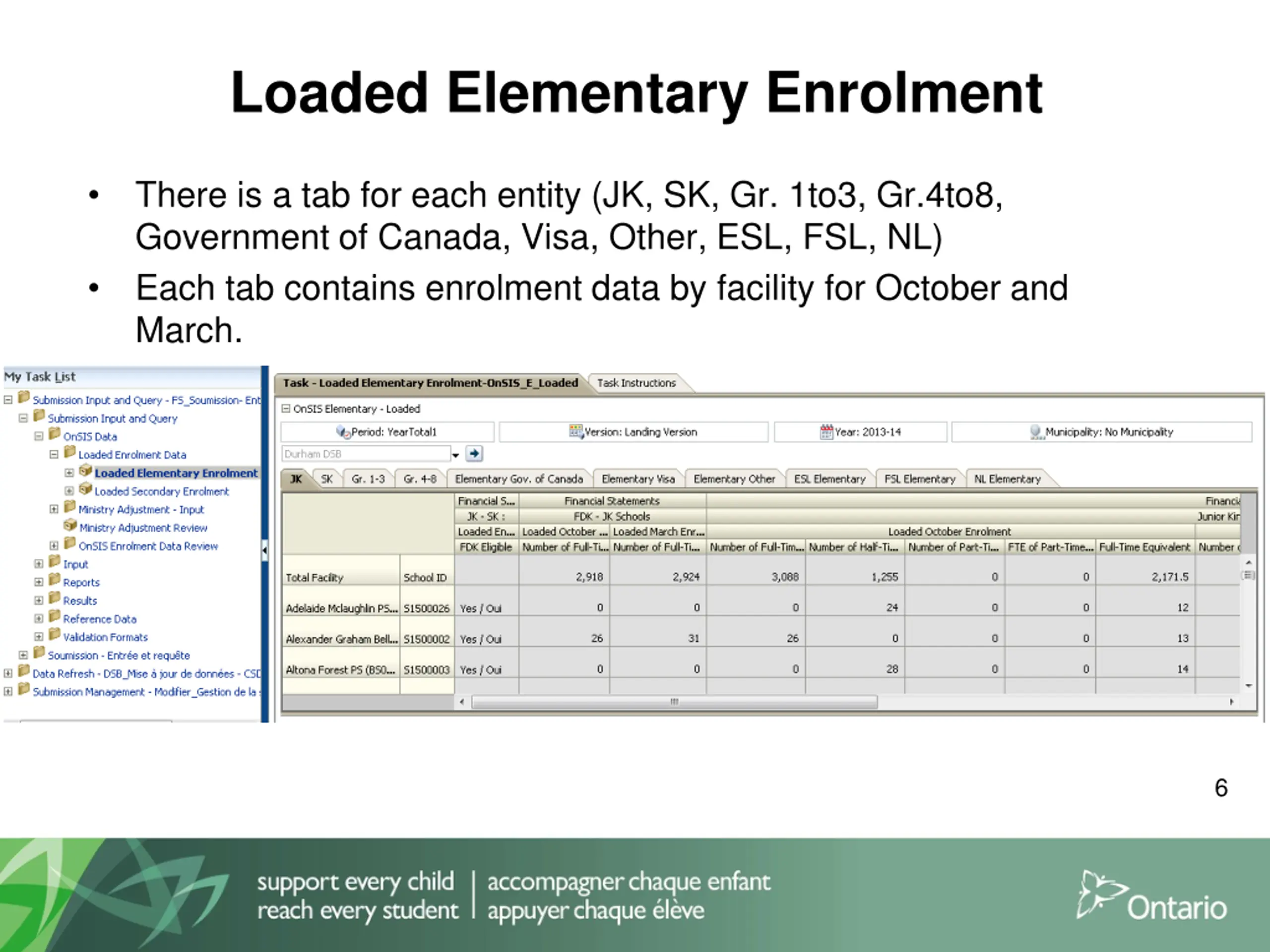Click the Loaded Secondary Enrolment task icon
This screenshot has width=1270, height=952.
85,490
